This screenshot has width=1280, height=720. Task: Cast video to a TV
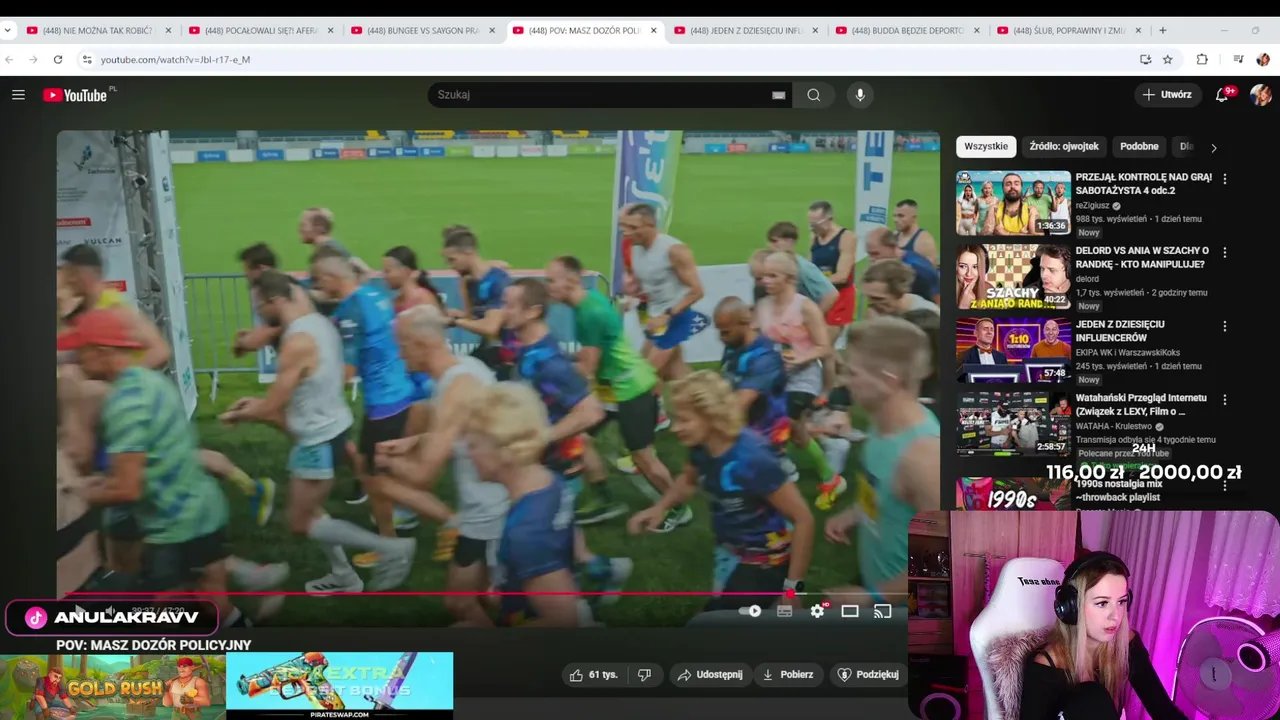882,611
